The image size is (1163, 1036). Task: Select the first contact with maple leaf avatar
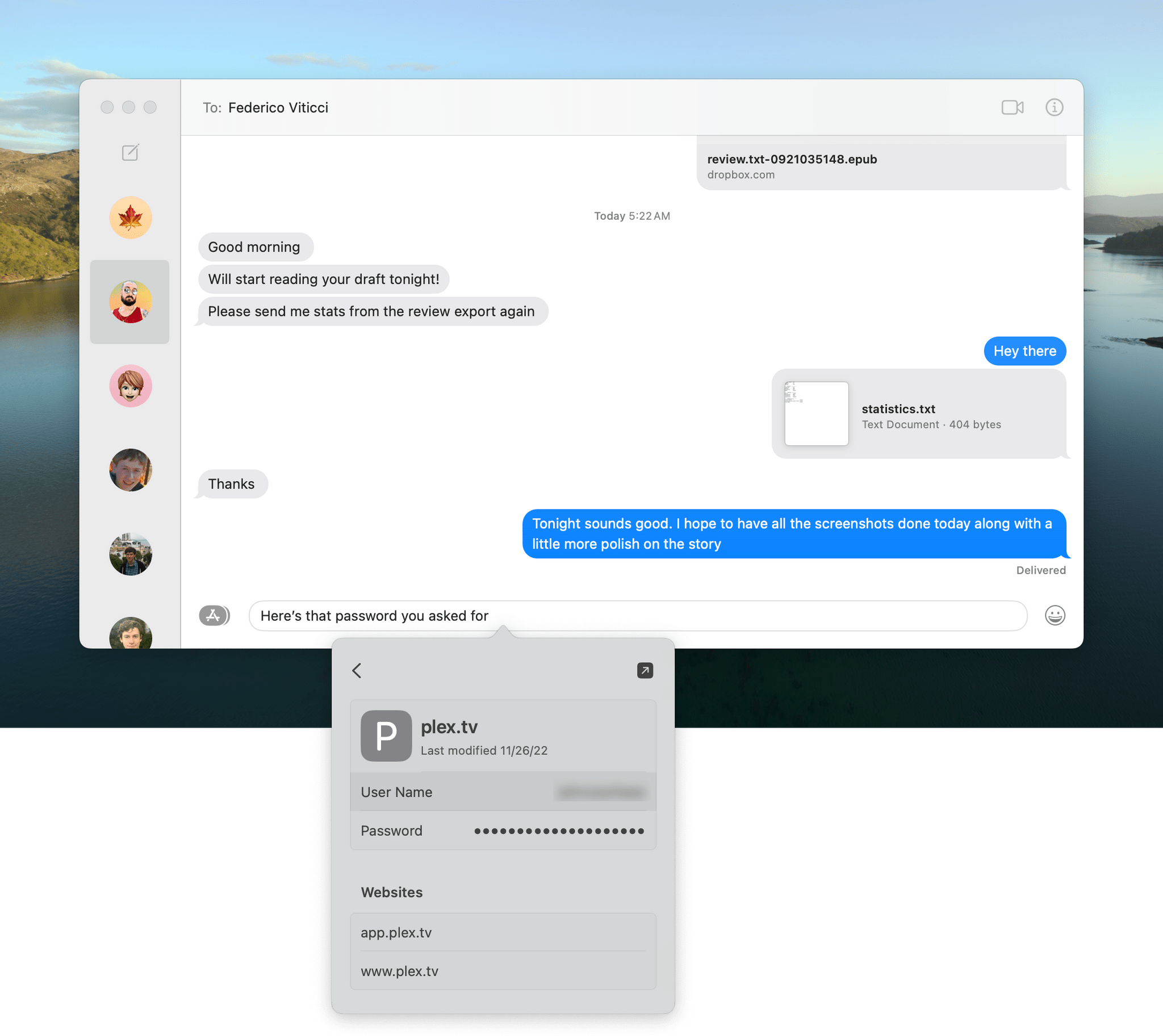pyautogui.click(x=130, y=218)
